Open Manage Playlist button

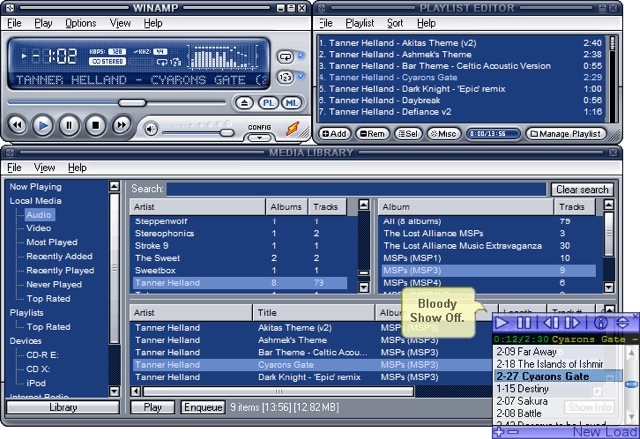(566, 134)
